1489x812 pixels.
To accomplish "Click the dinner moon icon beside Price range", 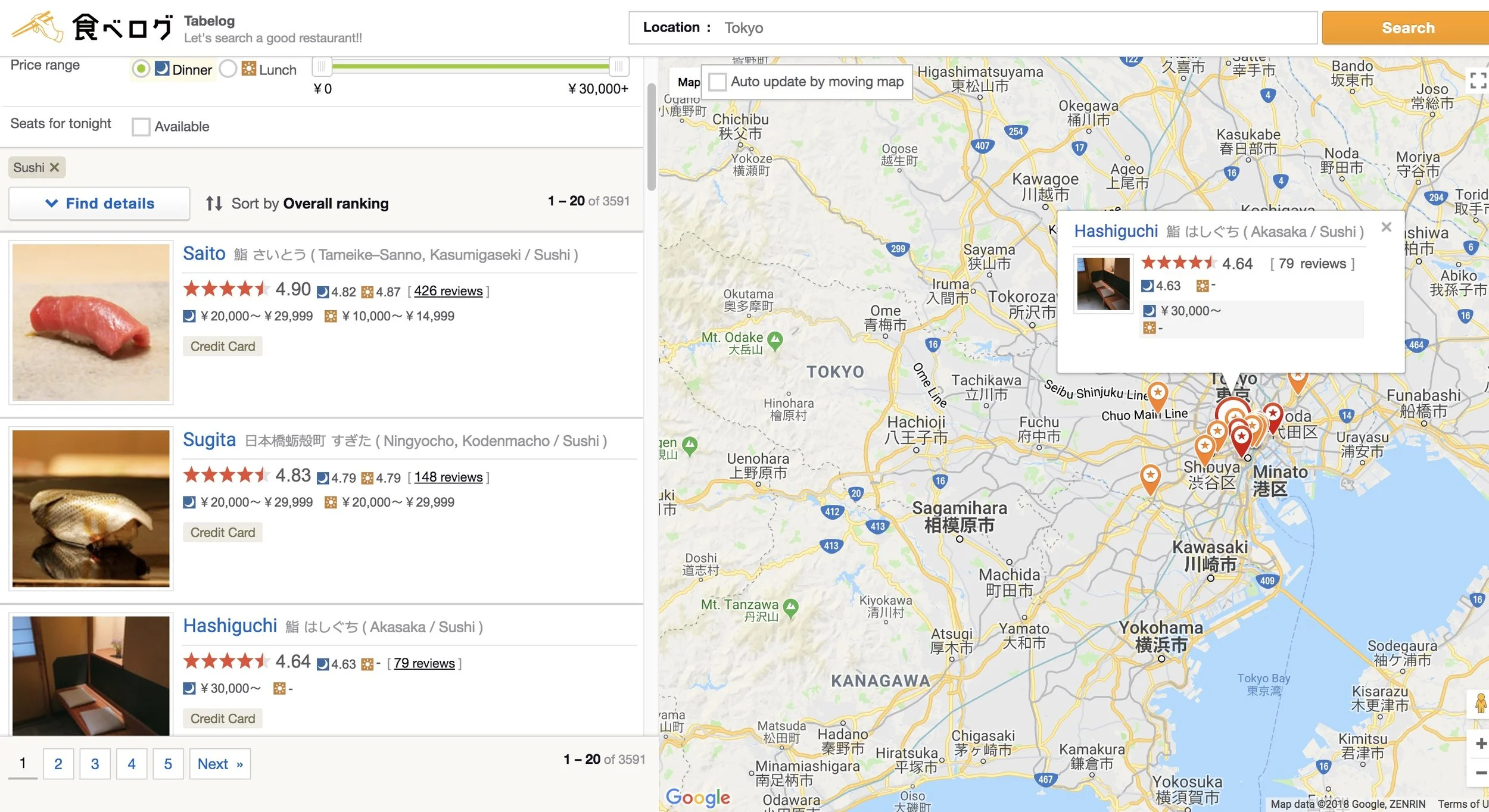I will coord(161,69).
